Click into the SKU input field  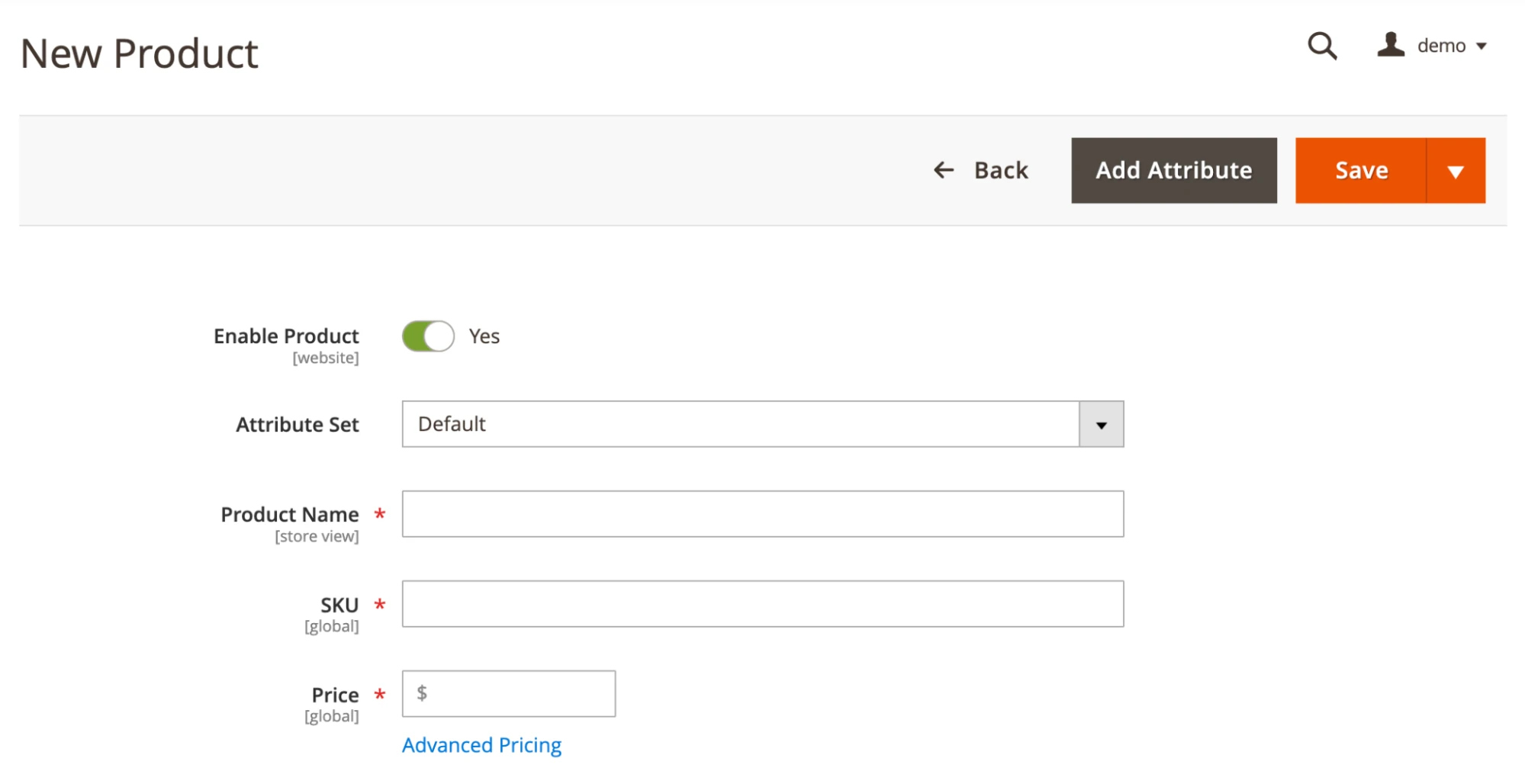pos(762,604)
